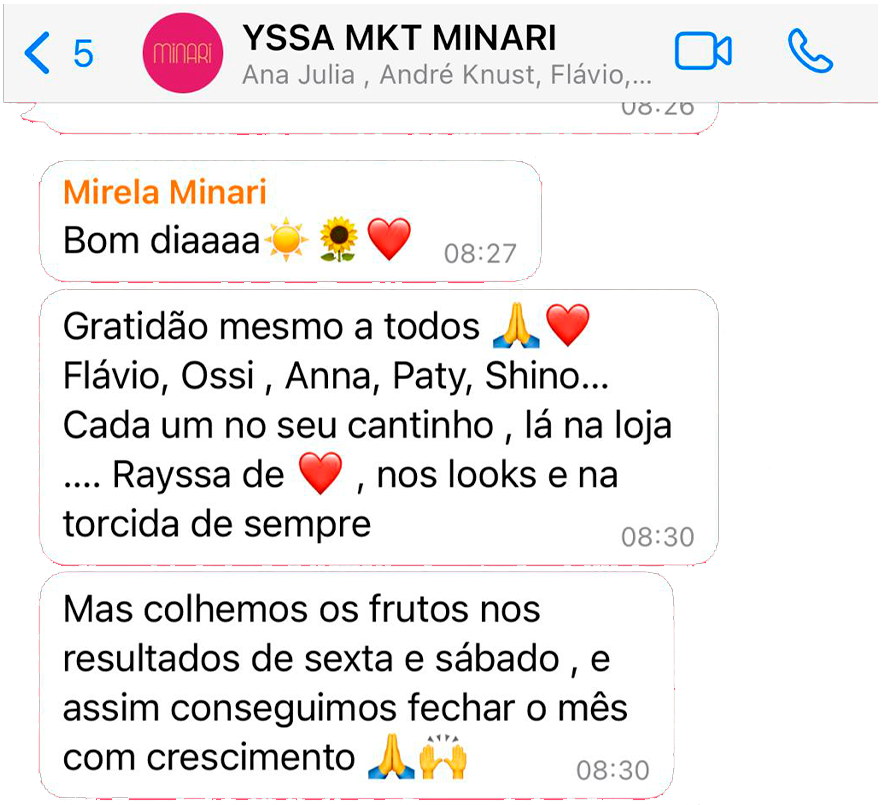Tap the sunflower emoji in the greeting
The image size is (883, 805).
(338, 239)
